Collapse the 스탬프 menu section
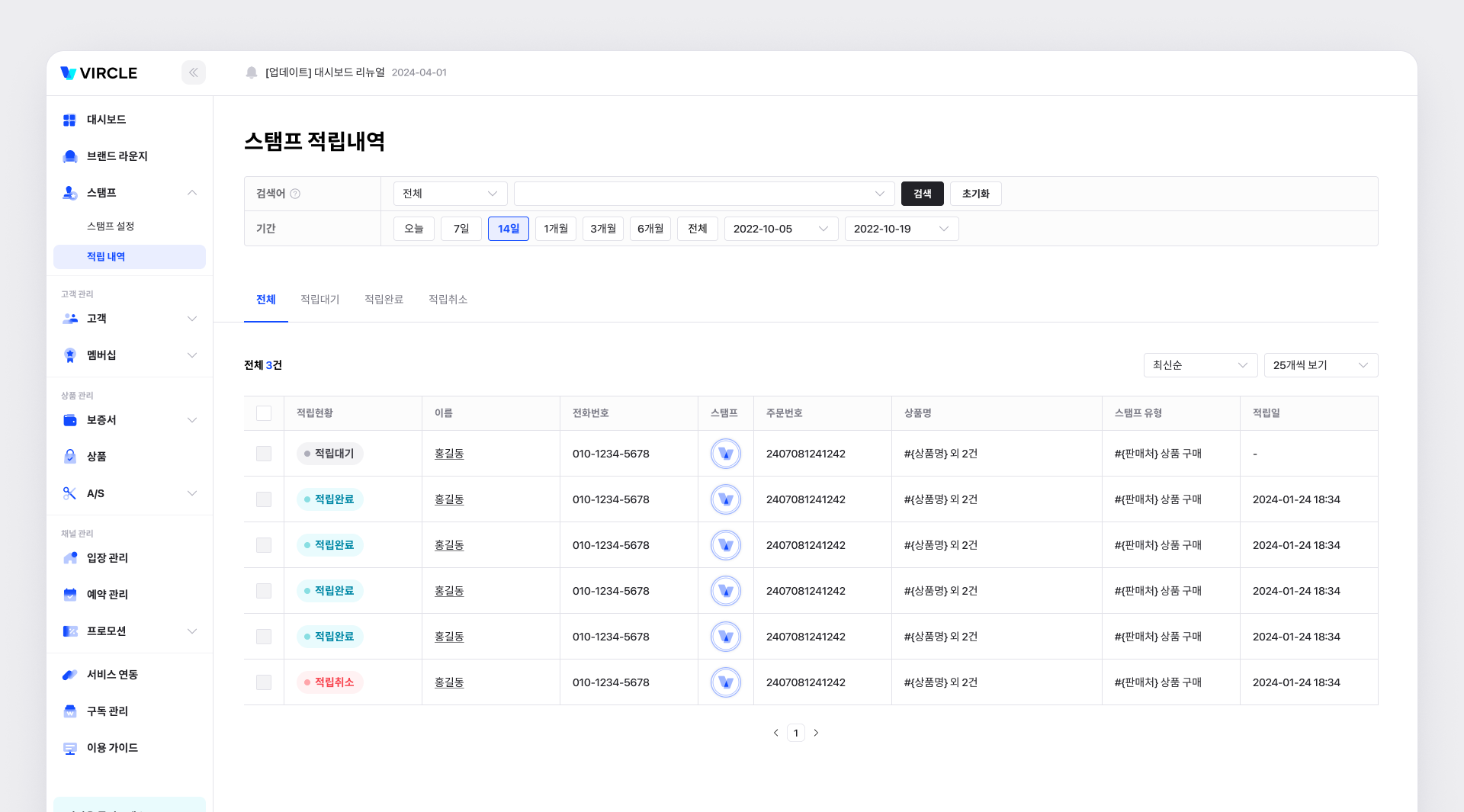This screenshot has height=812, width=1464. [x=192, y=193]
